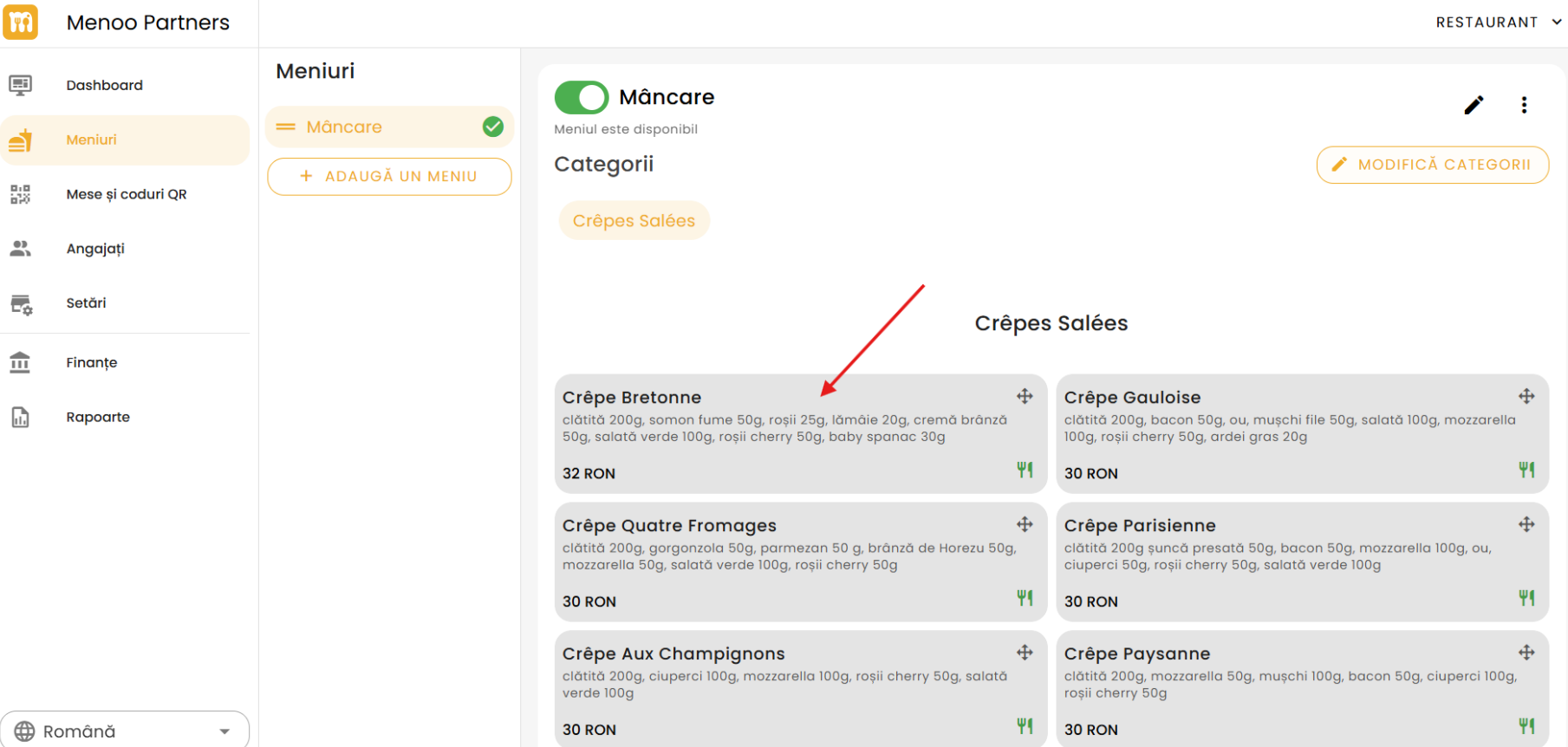Open the three-dot more options menu
This screenshot has width=1568, height=747.
coord(1524,105)
